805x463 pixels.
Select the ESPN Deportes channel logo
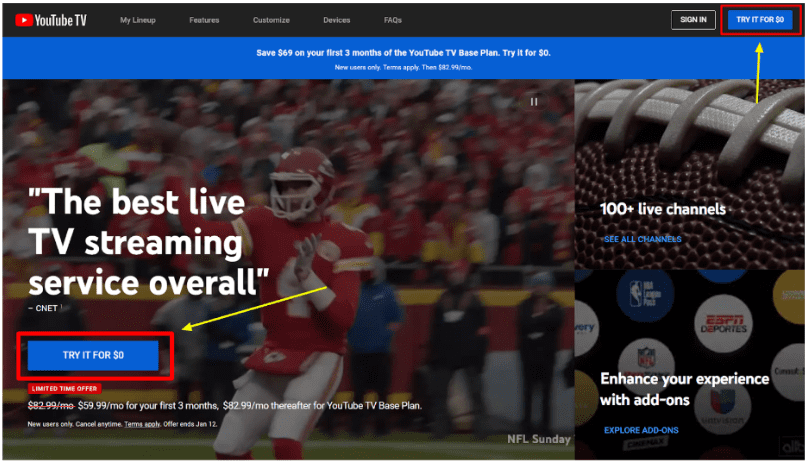(723, 324)
